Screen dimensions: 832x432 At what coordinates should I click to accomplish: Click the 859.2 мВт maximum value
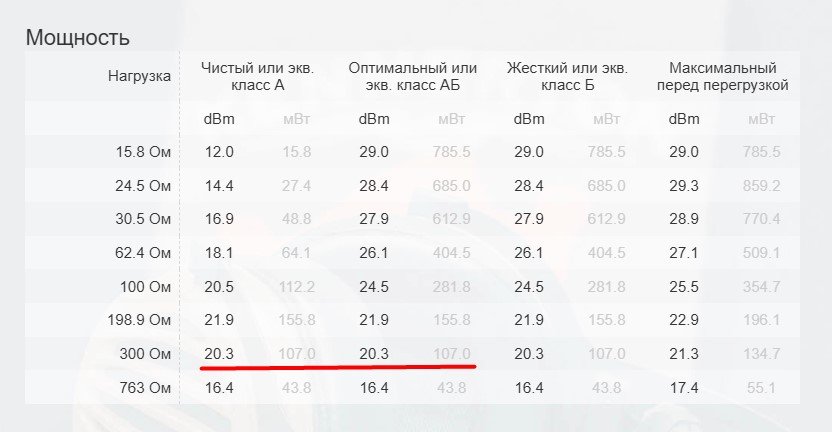point(761,186)
